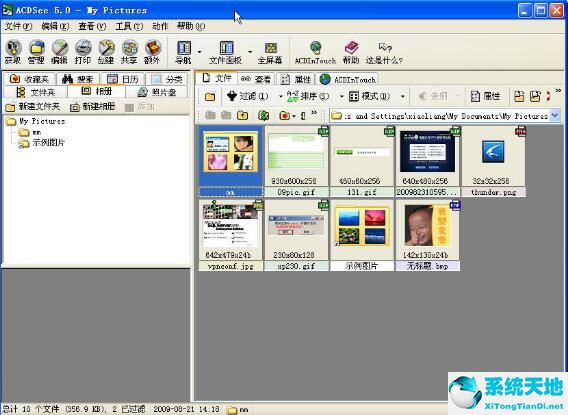Click the 额外 (Extras) chest icon

153,48
